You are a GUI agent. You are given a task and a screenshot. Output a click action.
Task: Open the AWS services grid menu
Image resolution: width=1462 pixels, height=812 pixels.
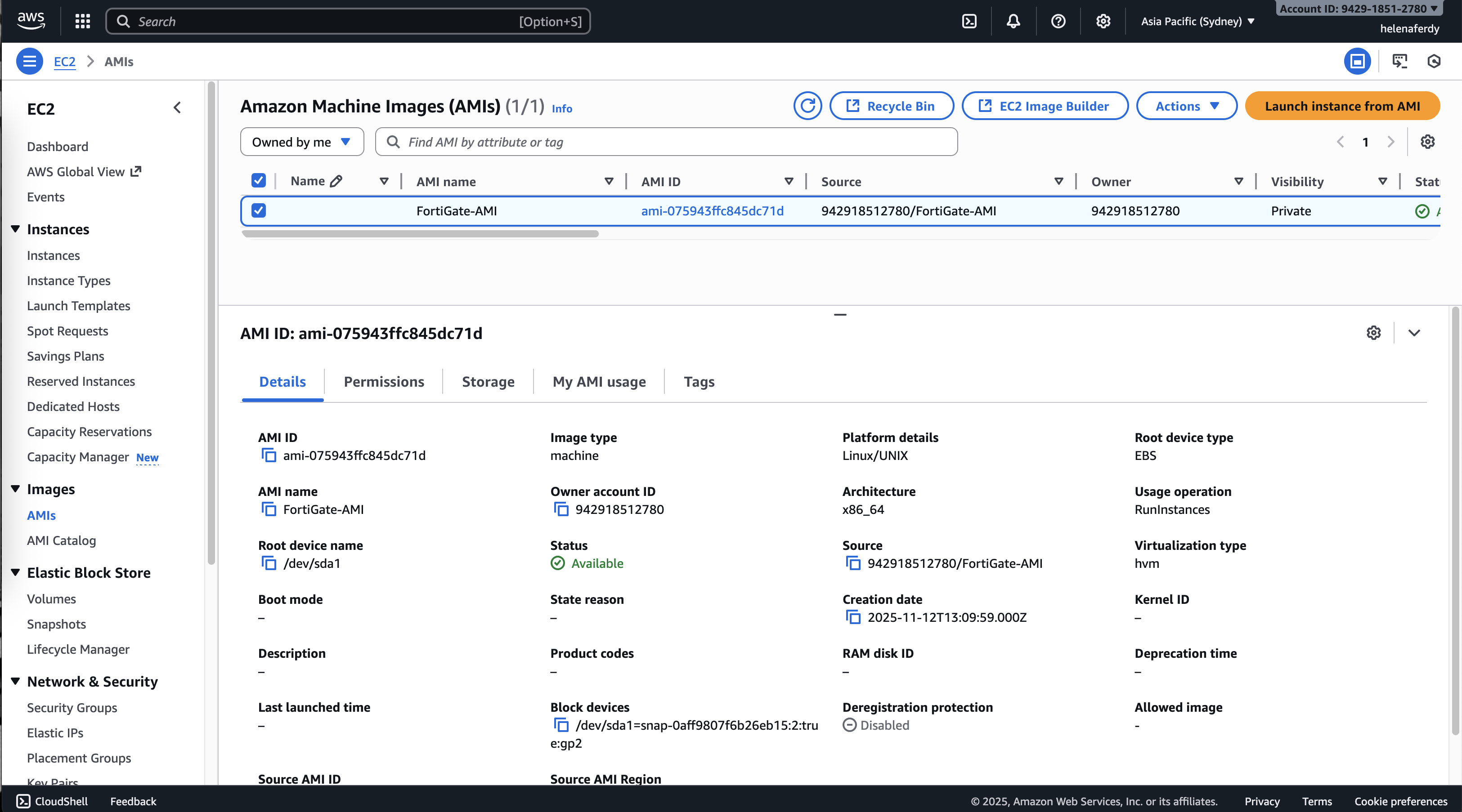(83, 22)
